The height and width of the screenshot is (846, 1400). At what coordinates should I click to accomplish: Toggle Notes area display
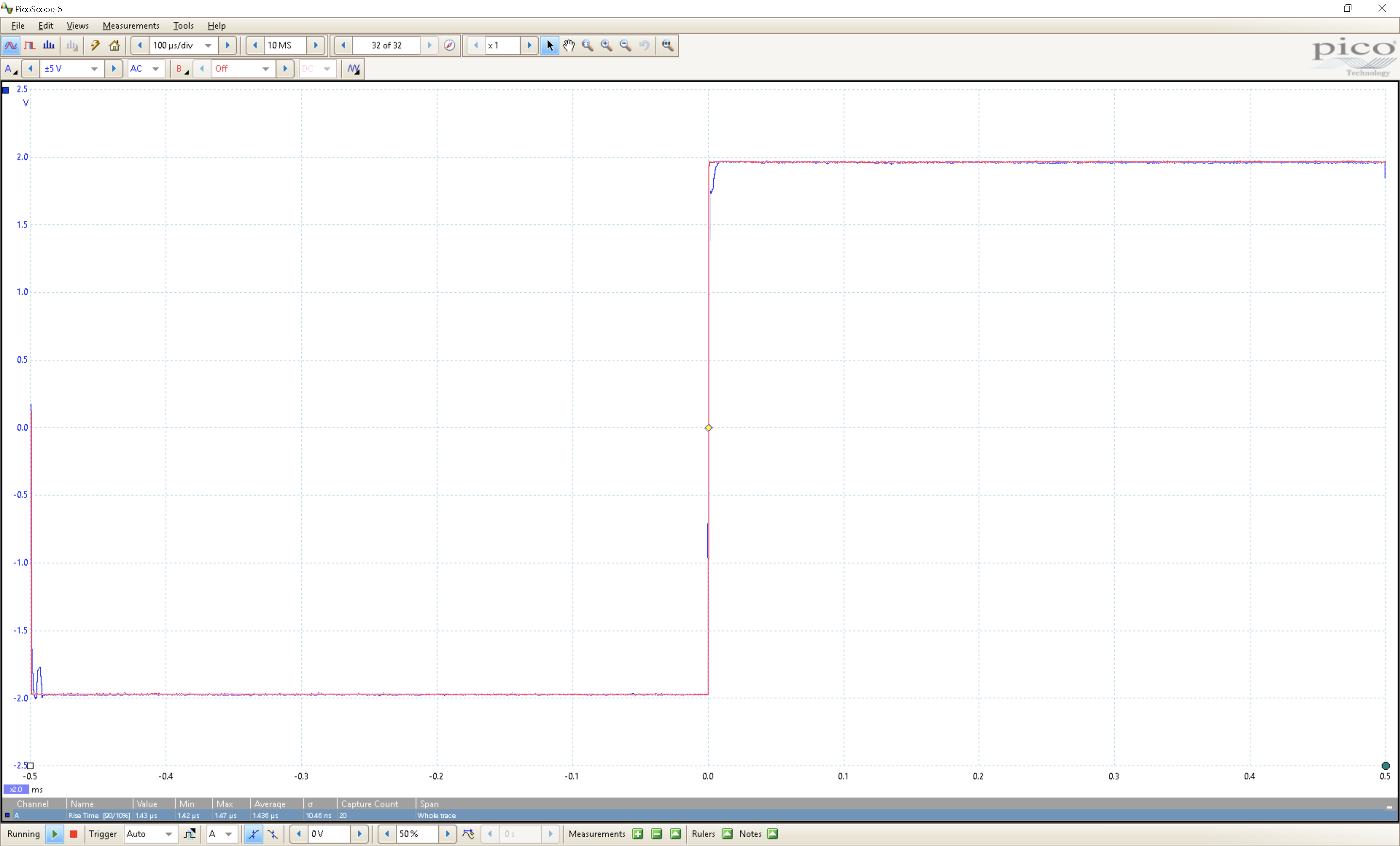pos(773,834)
